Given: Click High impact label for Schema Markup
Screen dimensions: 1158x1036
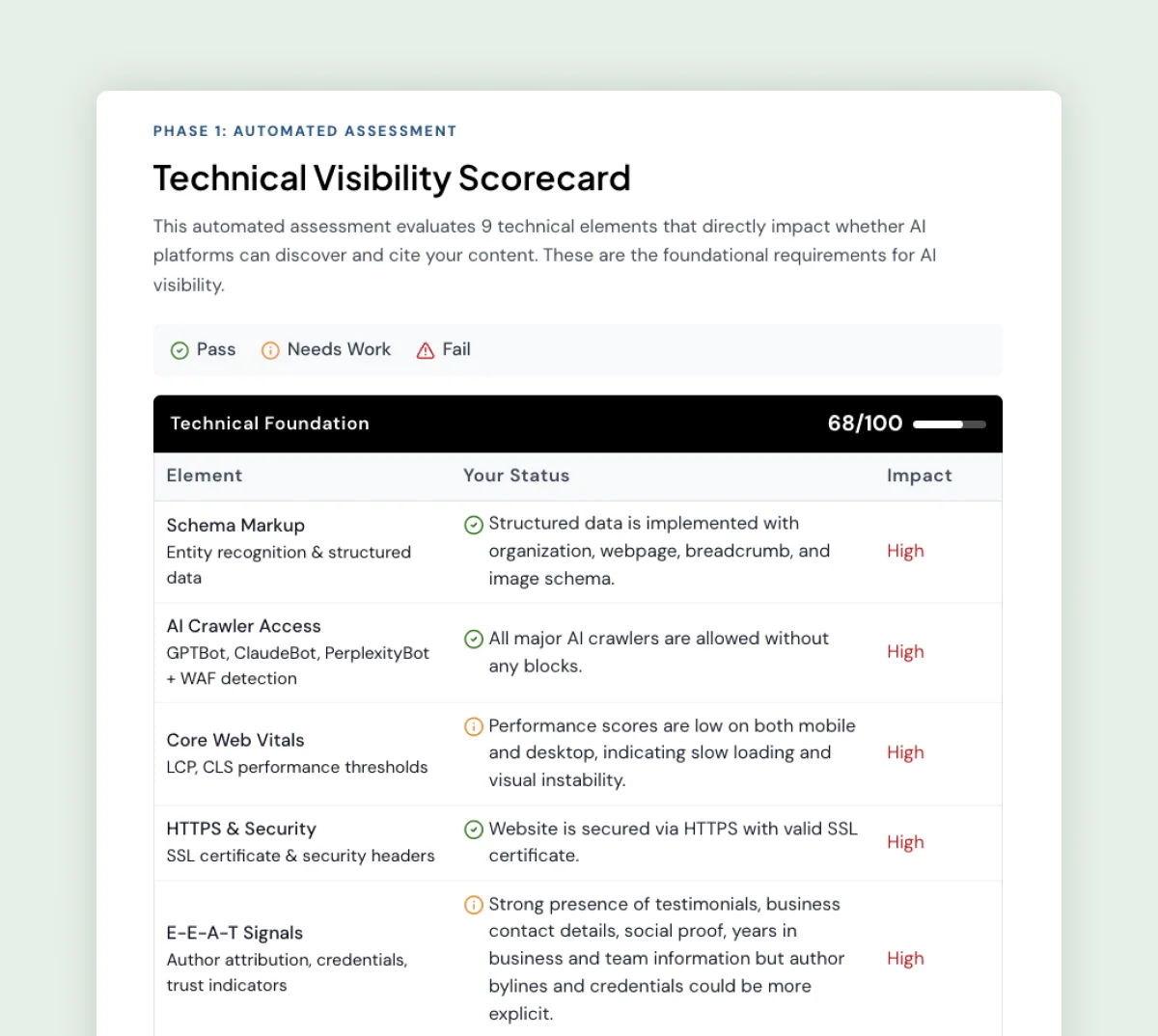Looking at the screenshot, I should [x=905, y=551].
